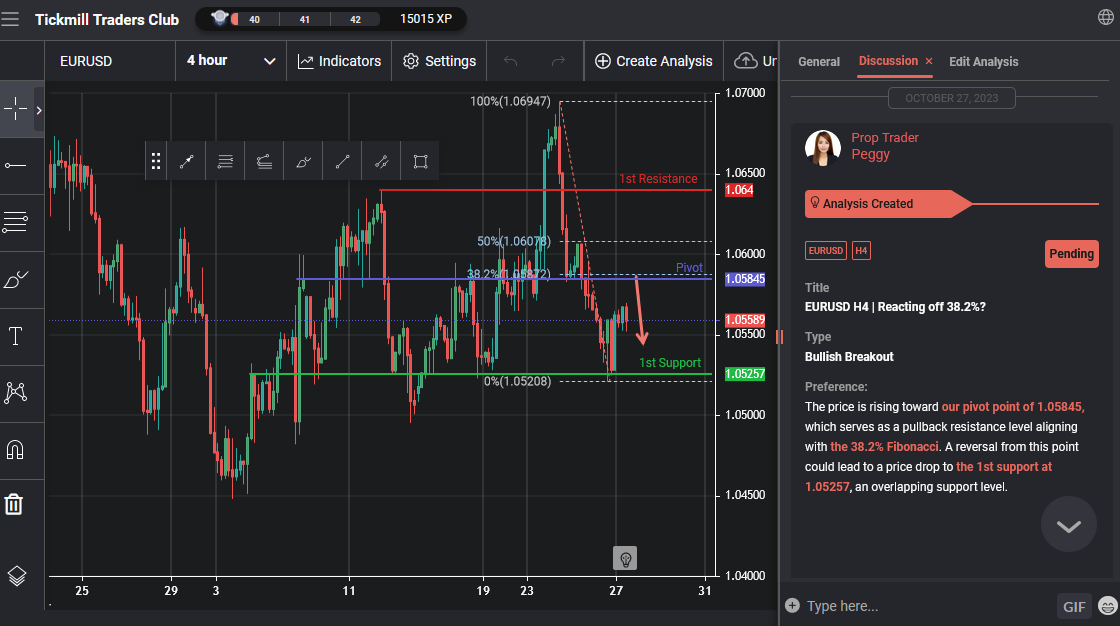Open the language globe icon
This screenshot has height=626, width=1120.
pos(1105,17)
